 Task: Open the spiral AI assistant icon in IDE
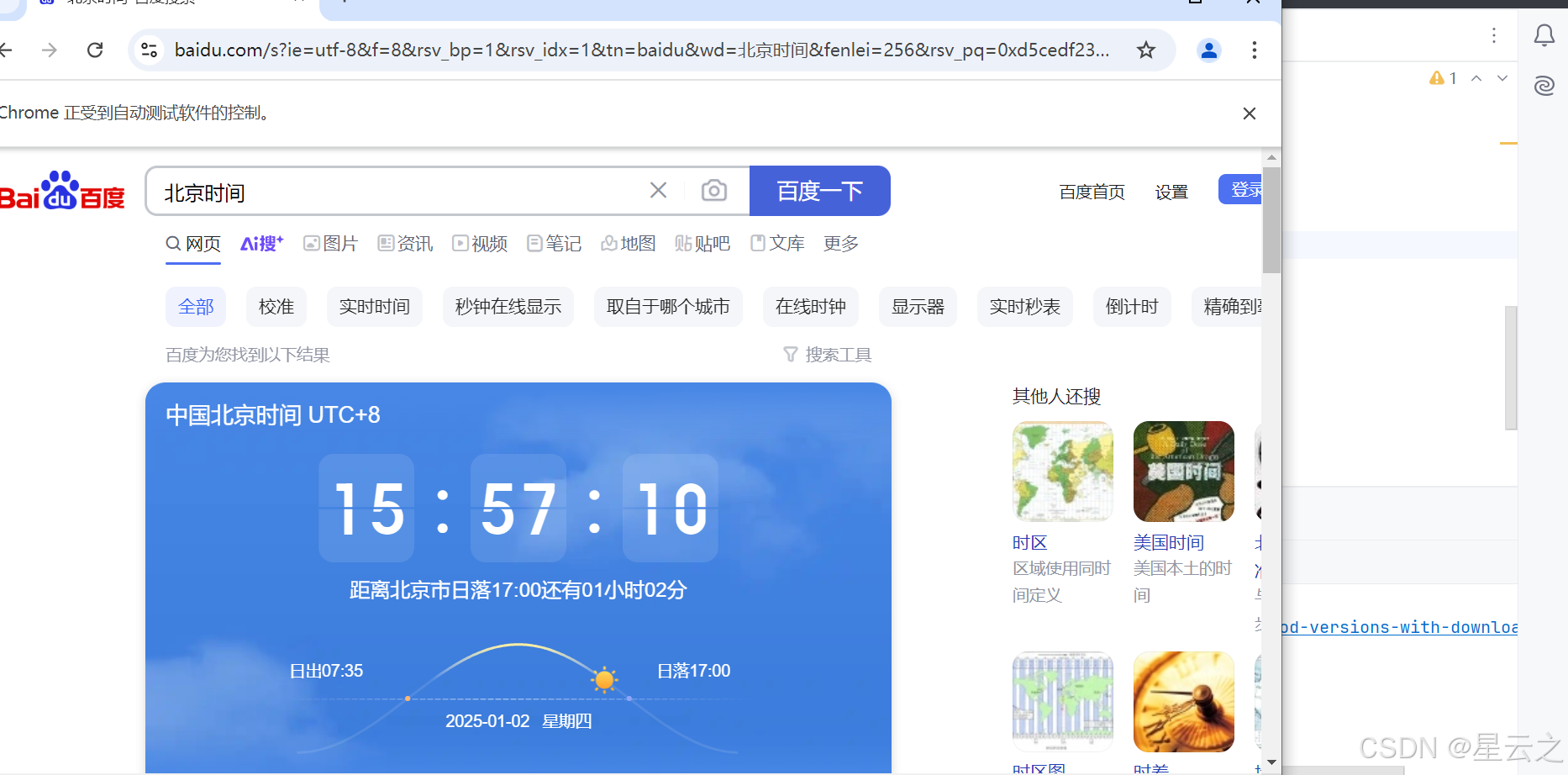point(1544,86)
